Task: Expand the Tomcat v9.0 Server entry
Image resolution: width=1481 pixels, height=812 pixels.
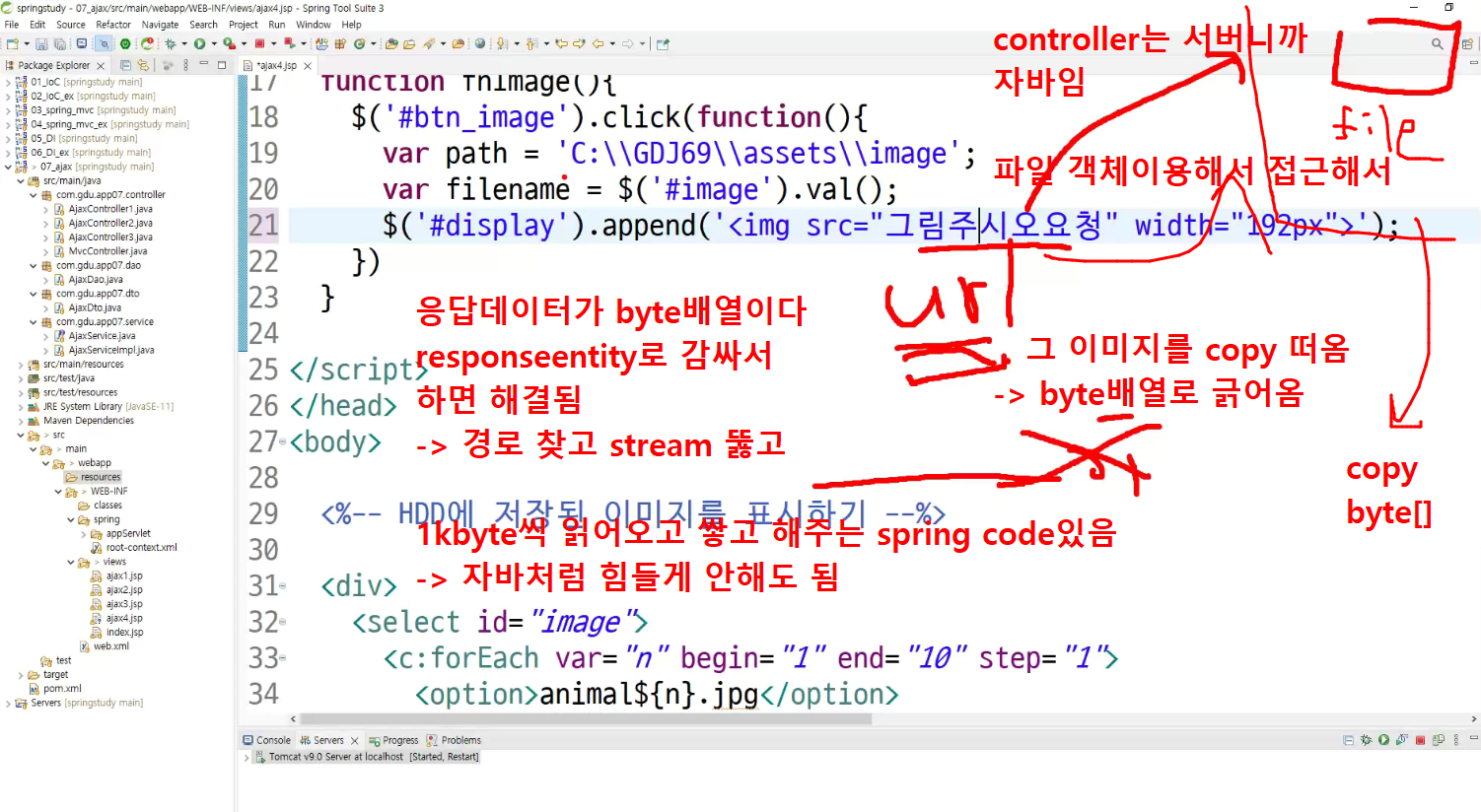Action: point(247,757)
